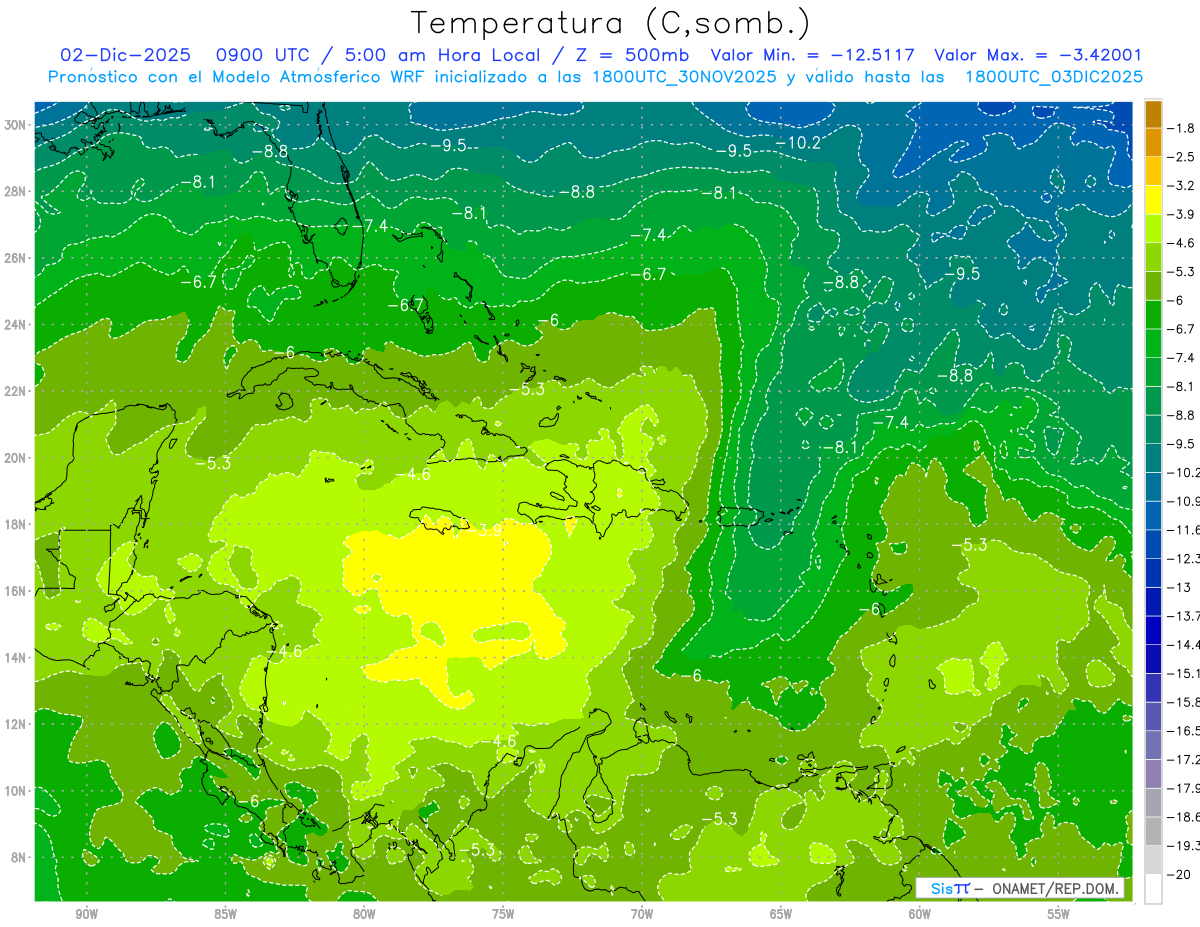The width and height of the screenshot is (1200, 927).
Task: Select the 'Z = 500mb' level label
Action: (630, 55)
